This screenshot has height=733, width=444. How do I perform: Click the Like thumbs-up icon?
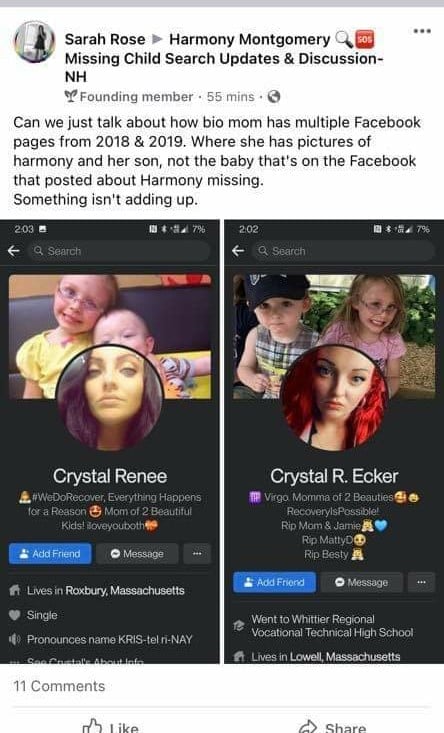[x=92, y=726]
